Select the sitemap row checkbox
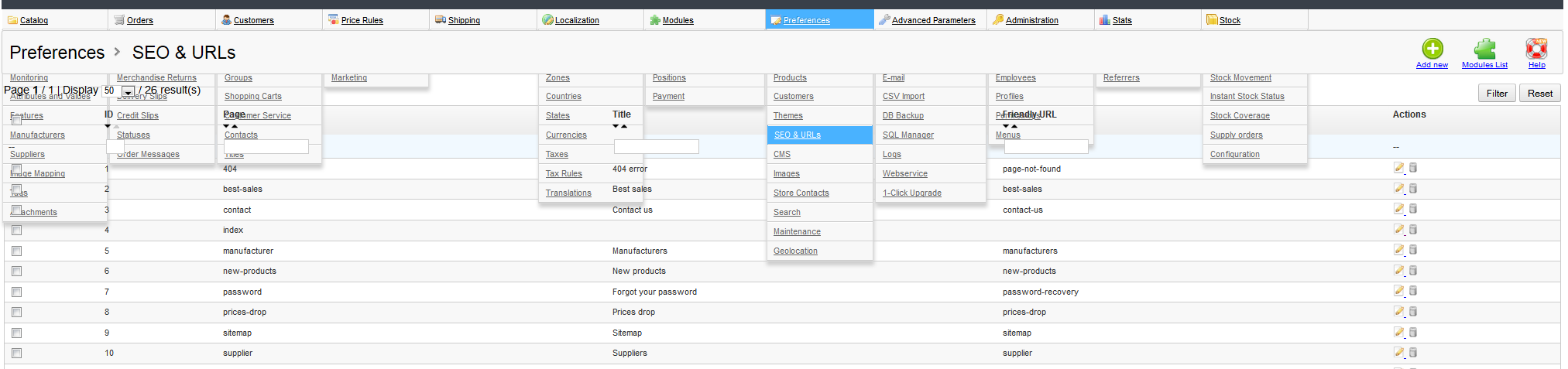 (17, 333)
